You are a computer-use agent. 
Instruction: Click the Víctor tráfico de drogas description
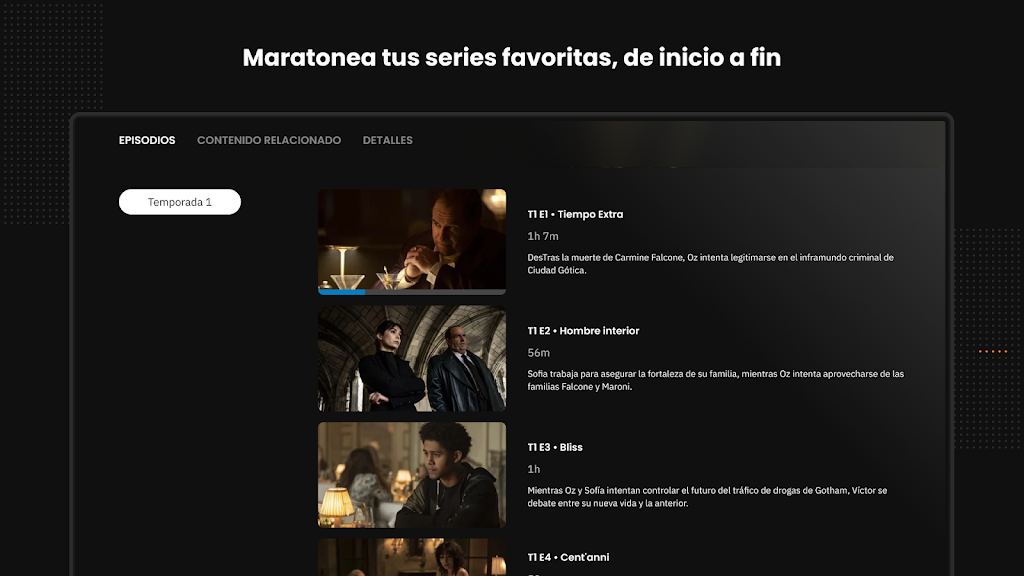click(707, 497)
